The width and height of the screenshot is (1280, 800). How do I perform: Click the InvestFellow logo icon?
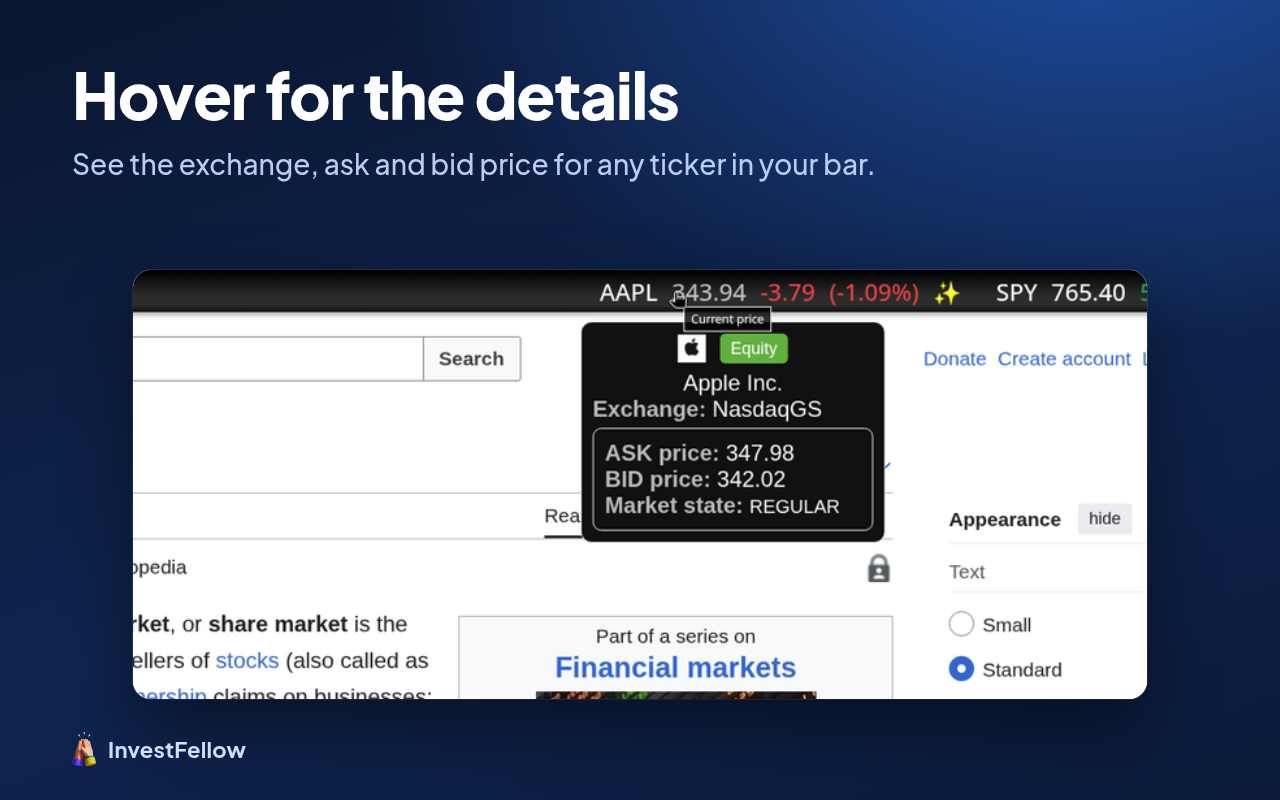[85, 750]
